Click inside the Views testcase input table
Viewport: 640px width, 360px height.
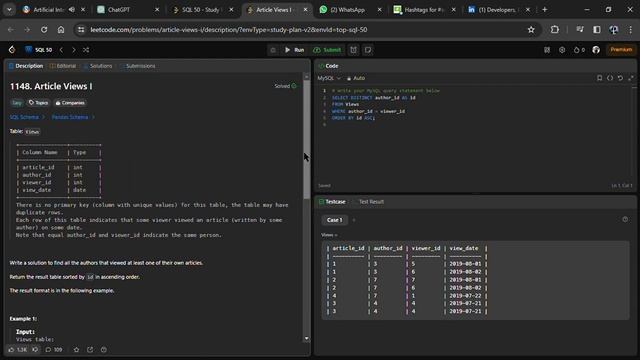tap(475, 280)
